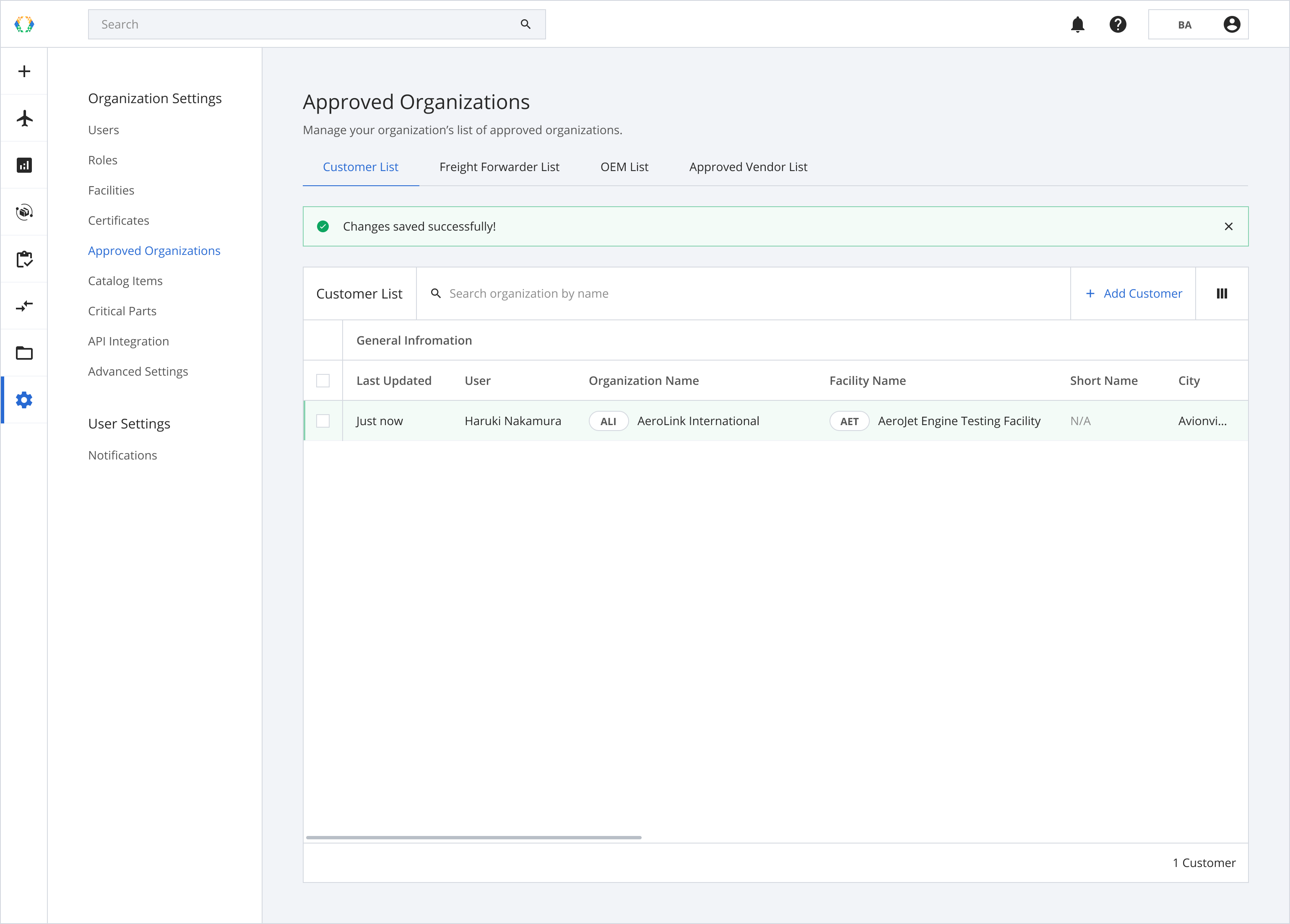1290x924 pixels.
Task: Open the parts tracking box icon in sidebar
Action: click(24, 212)
